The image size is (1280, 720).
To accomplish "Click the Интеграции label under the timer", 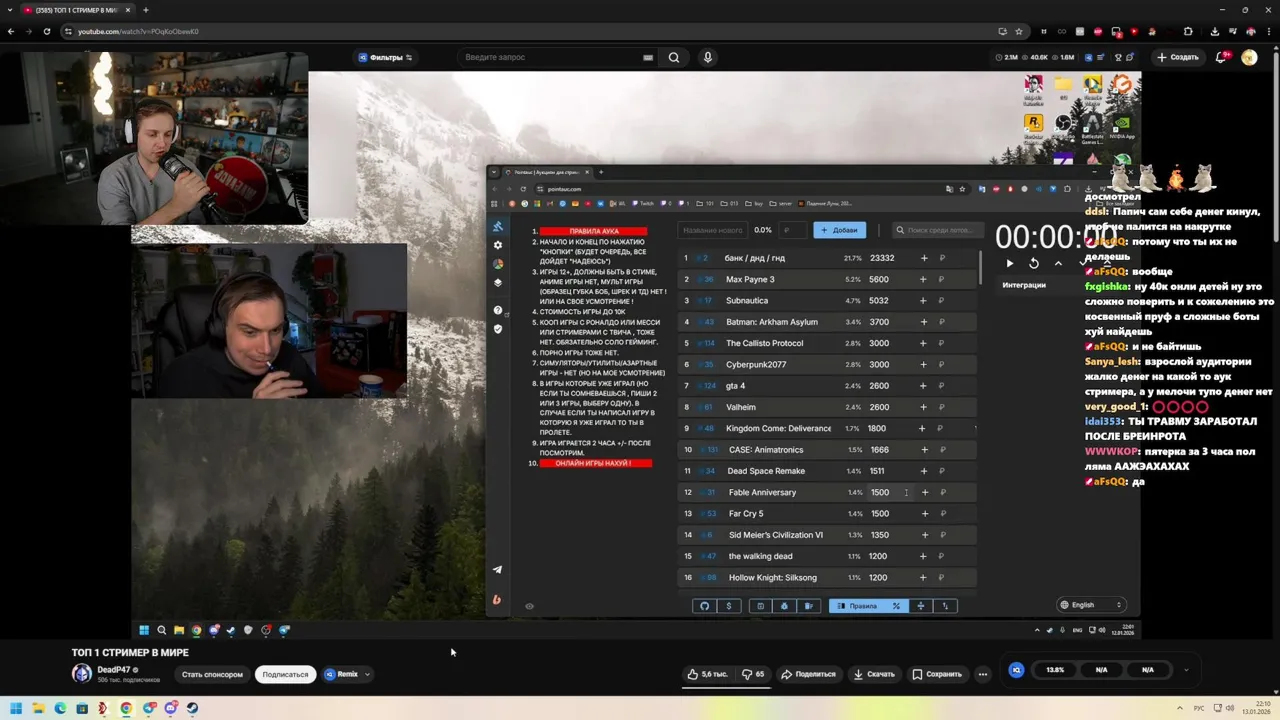I will click(1024, 285).
